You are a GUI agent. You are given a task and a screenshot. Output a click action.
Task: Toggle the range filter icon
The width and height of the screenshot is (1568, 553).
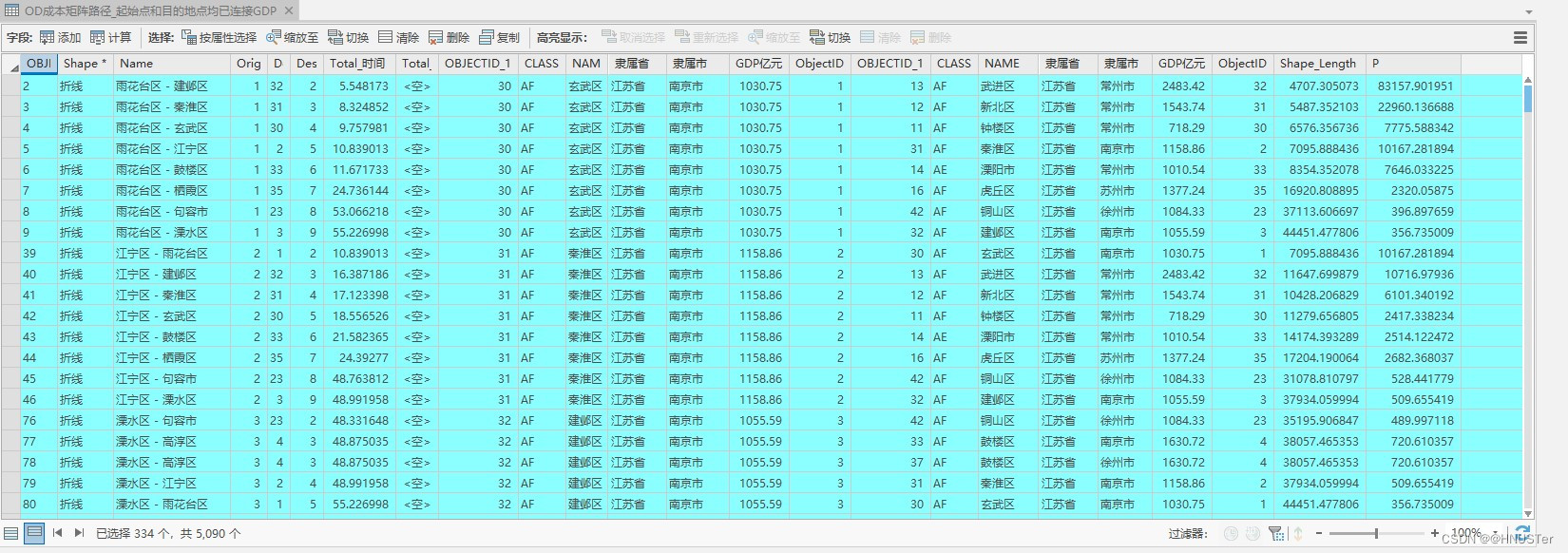tap(1252, 534)
